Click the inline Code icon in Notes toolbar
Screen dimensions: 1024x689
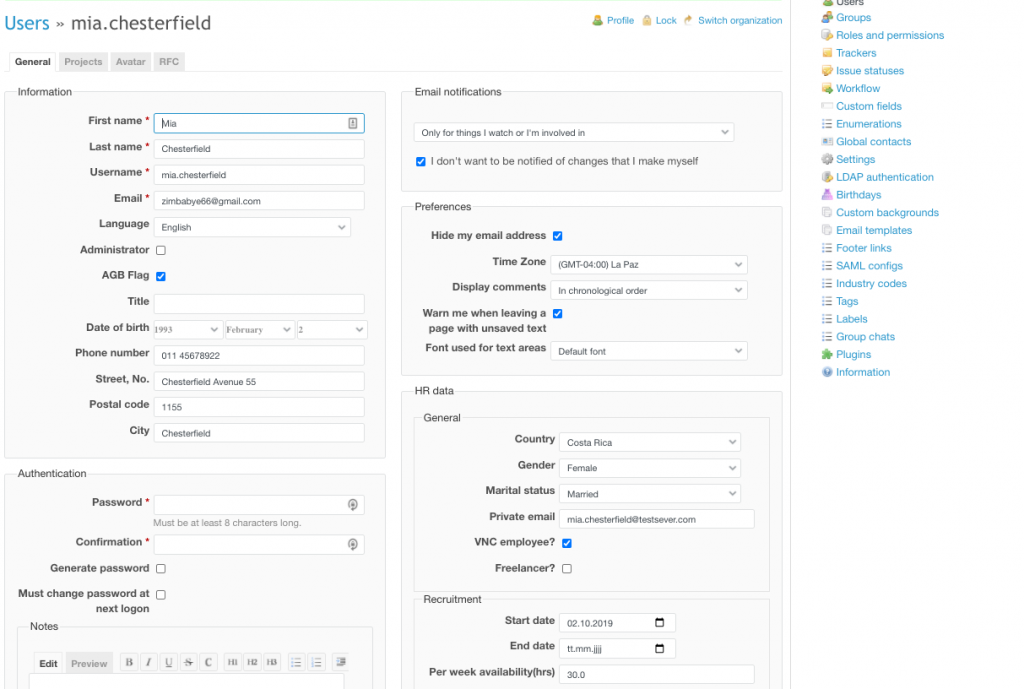208,662
